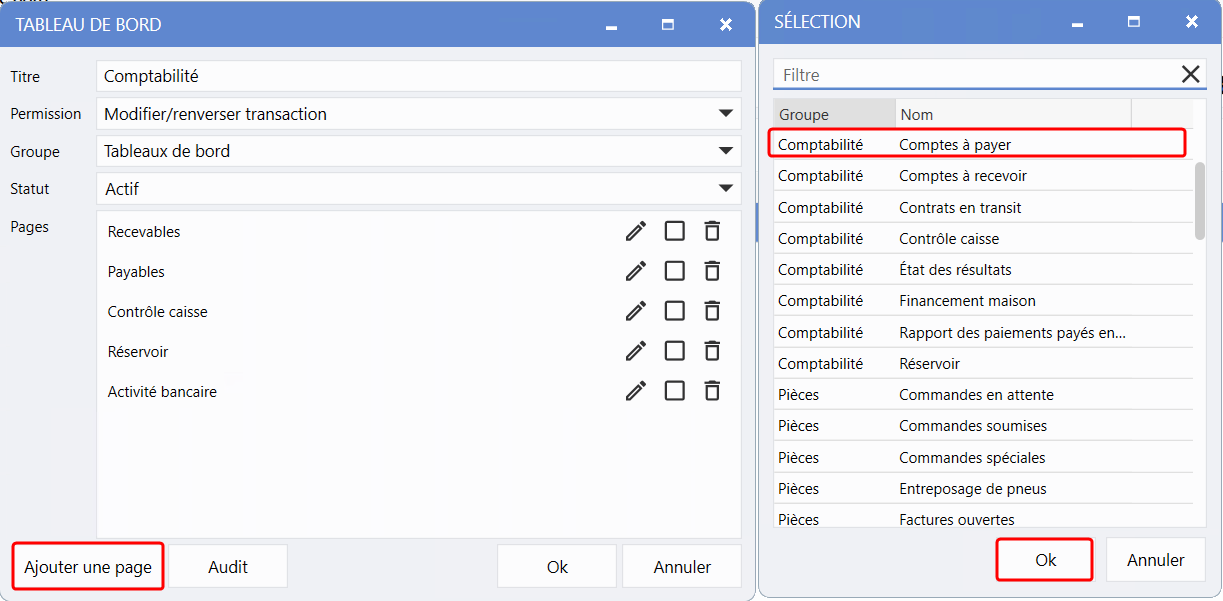Click into the Titre text field
This screenshot has width=1223, height=601.
coord(418,76)
